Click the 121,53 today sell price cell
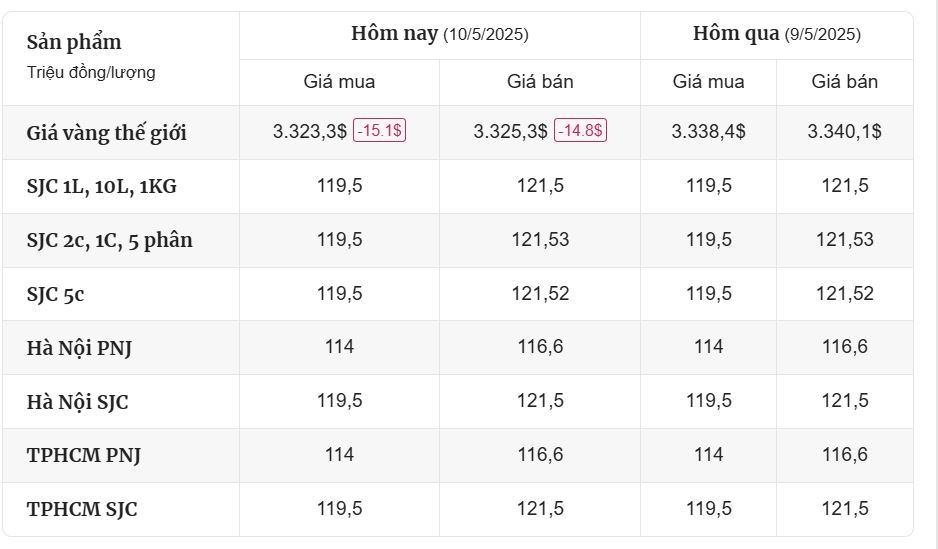Image resolution: width=938 pixels, height=549 pixels. [540, 240]
